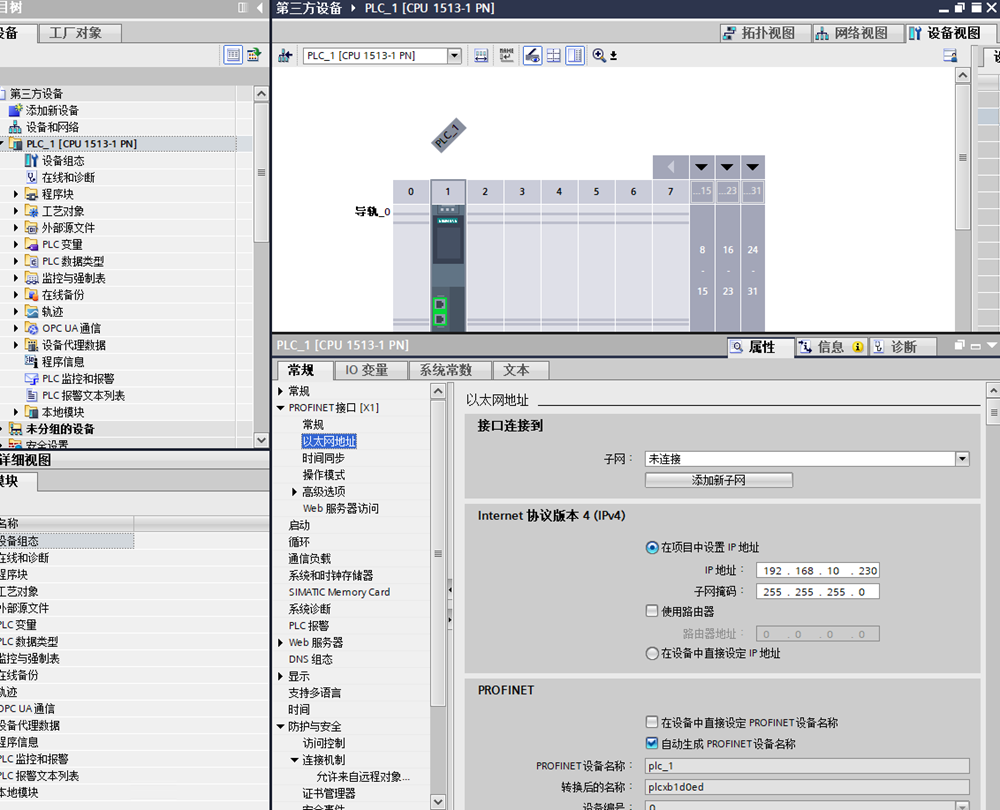Open the 子网 dropdown list
Screen dimensions: 1000x810
(962, 459)
